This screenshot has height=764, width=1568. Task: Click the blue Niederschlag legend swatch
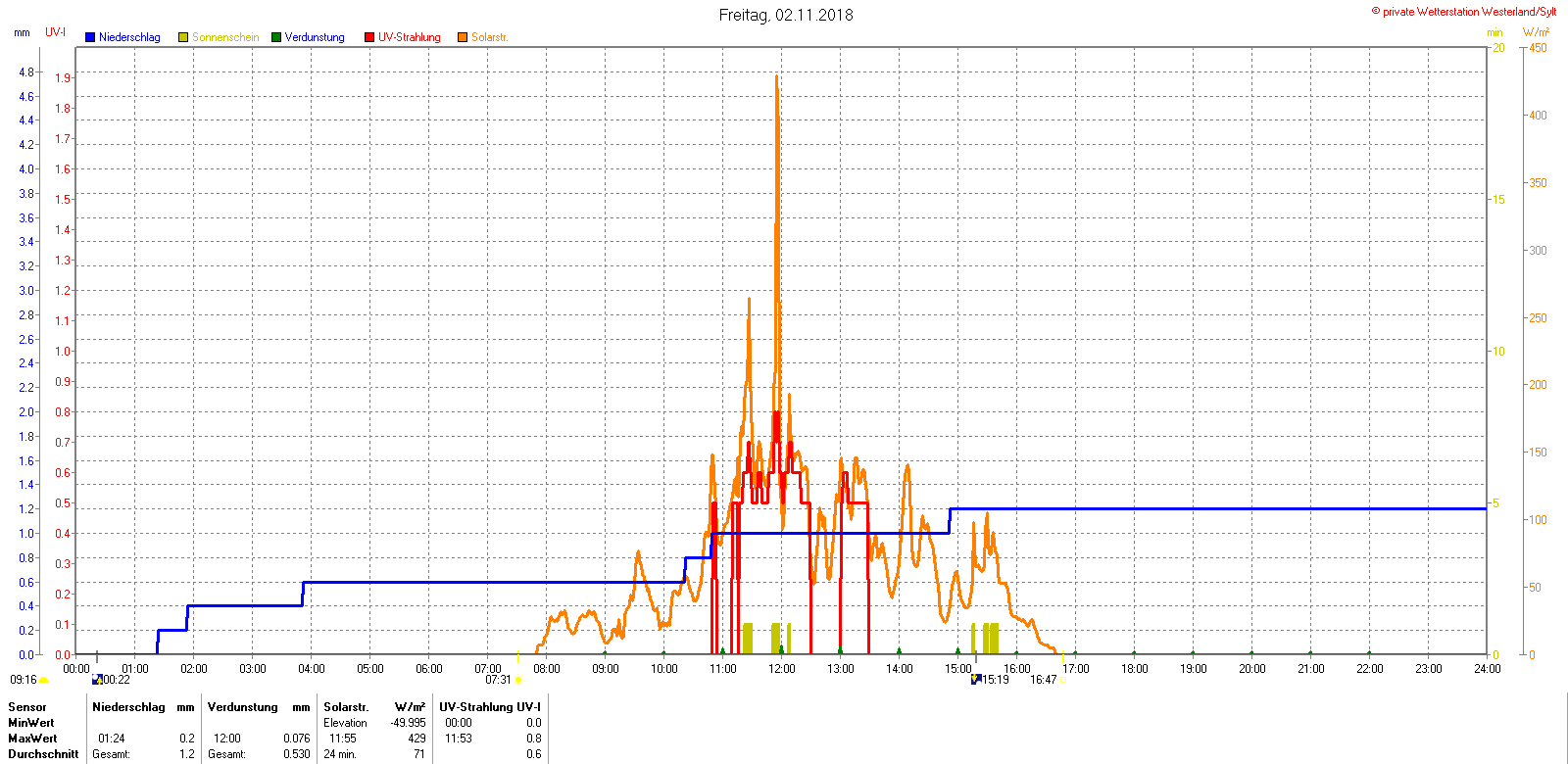coord(90,37)
